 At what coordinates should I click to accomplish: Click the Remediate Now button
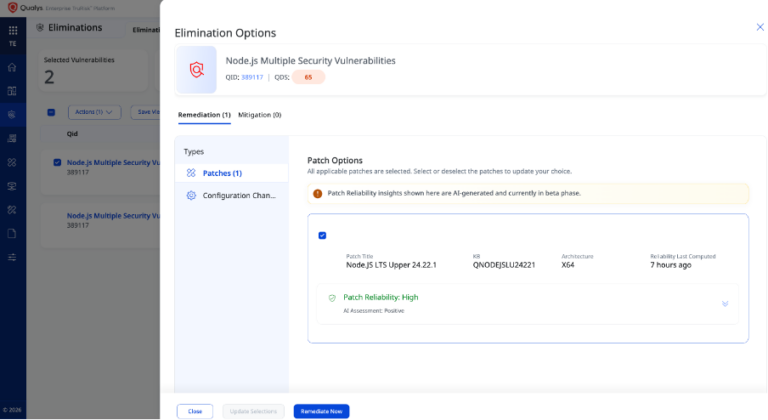point(321,411)
